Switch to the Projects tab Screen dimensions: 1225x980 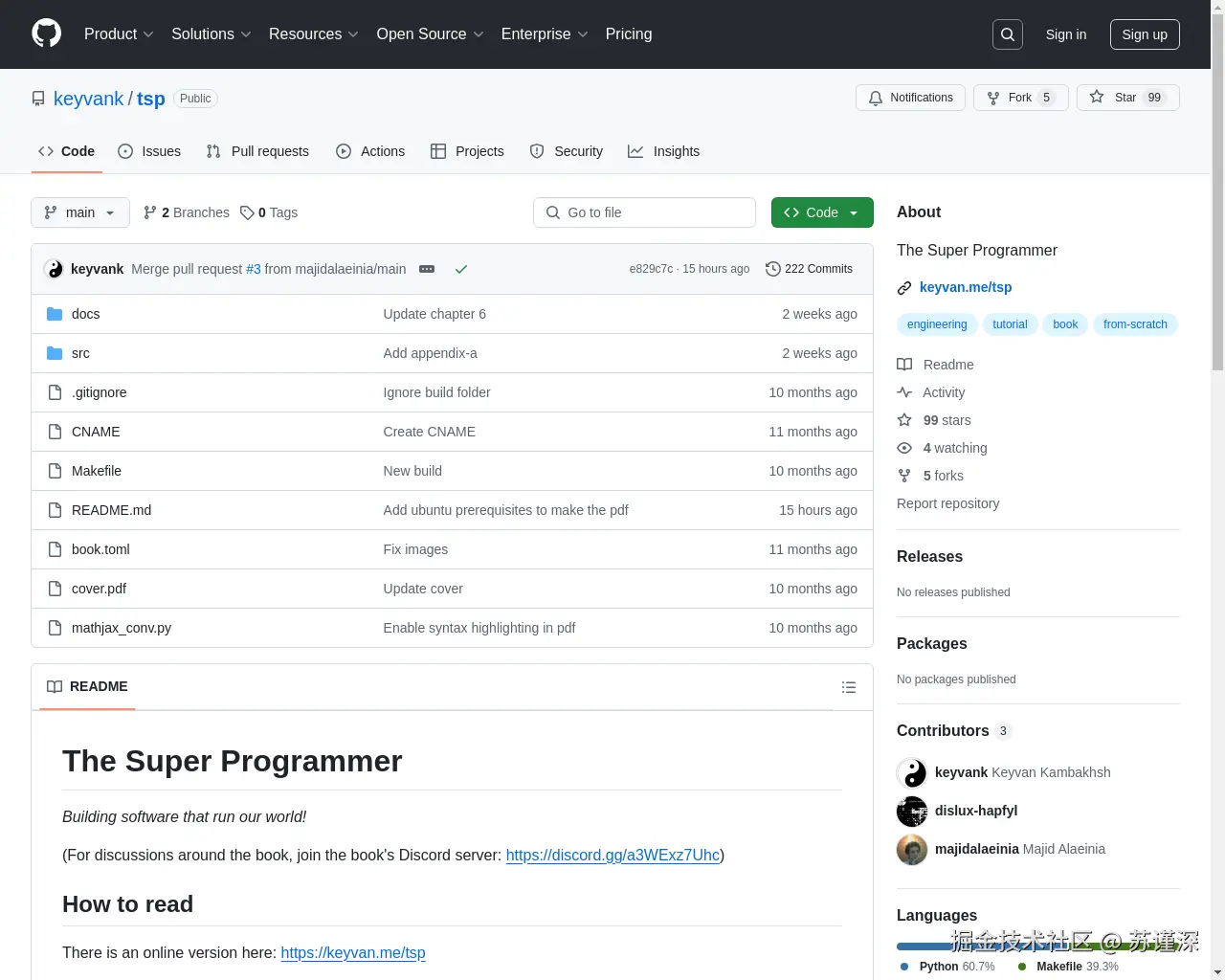467,151
